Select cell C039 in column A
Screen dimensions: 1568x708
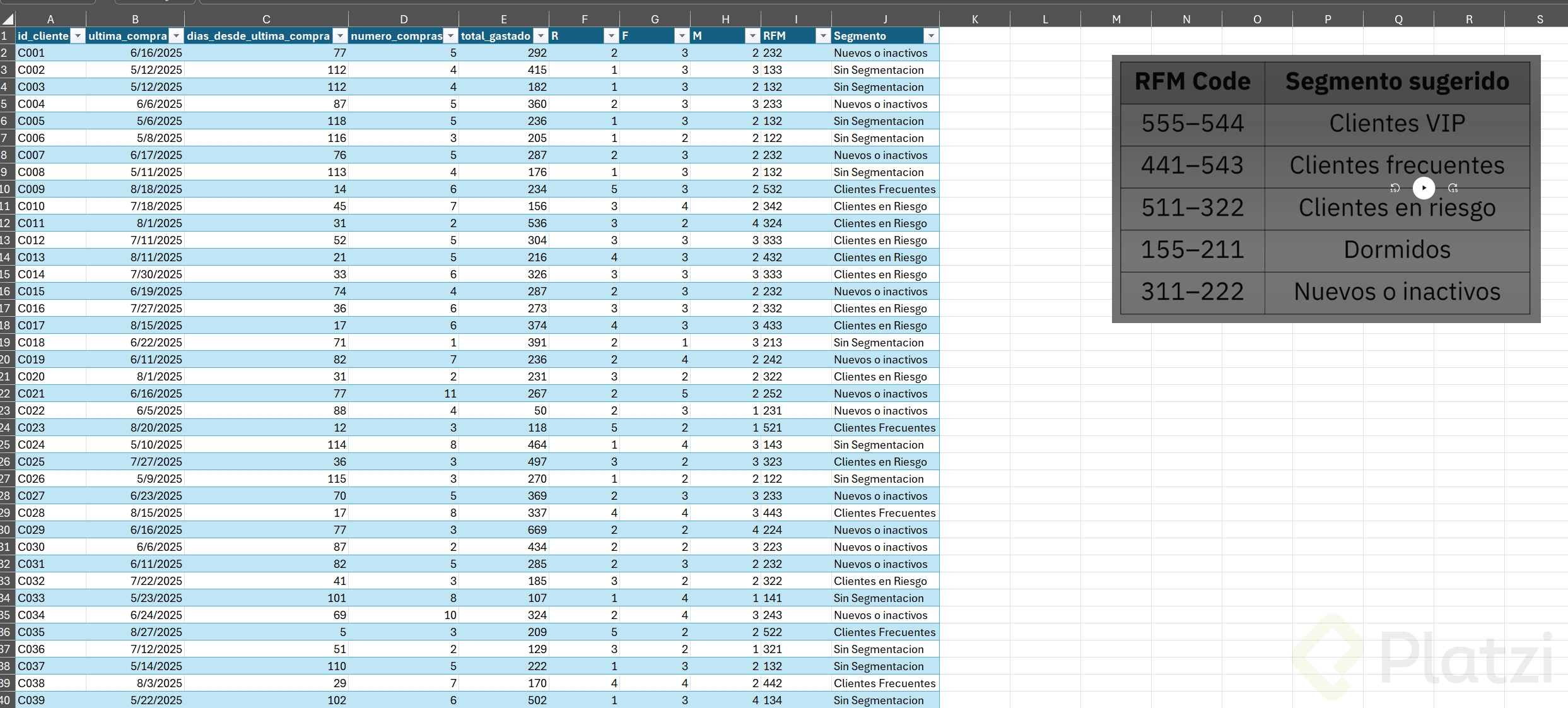50,700
